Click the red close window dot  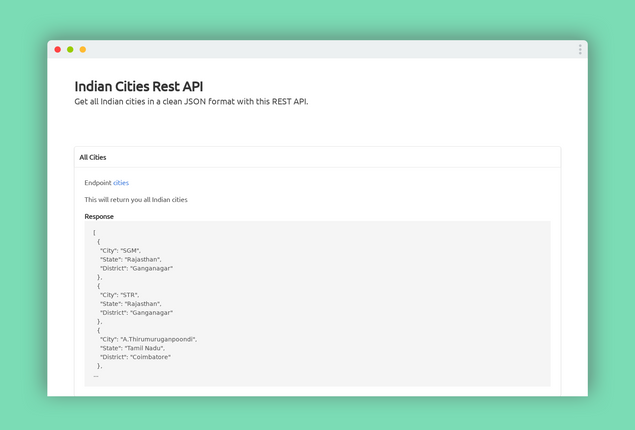[x=58, y=49]
